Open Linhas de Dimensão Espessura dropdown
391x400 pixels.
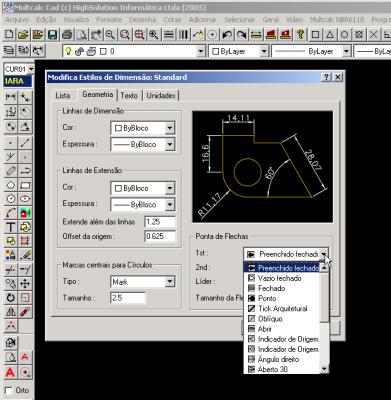tap(170, 144)
